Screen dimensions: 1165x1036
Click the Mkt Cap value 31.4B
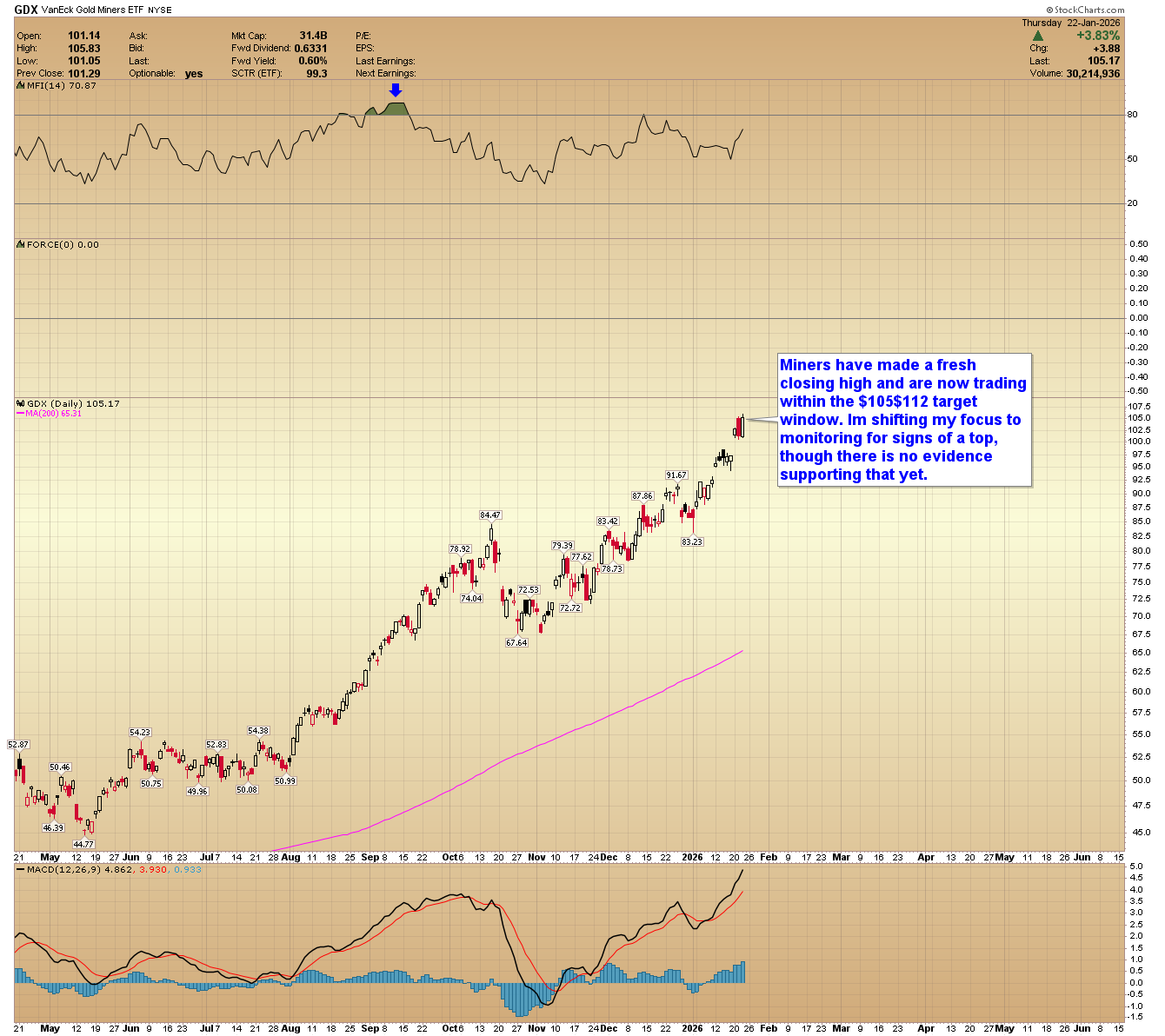click(313, 36)
